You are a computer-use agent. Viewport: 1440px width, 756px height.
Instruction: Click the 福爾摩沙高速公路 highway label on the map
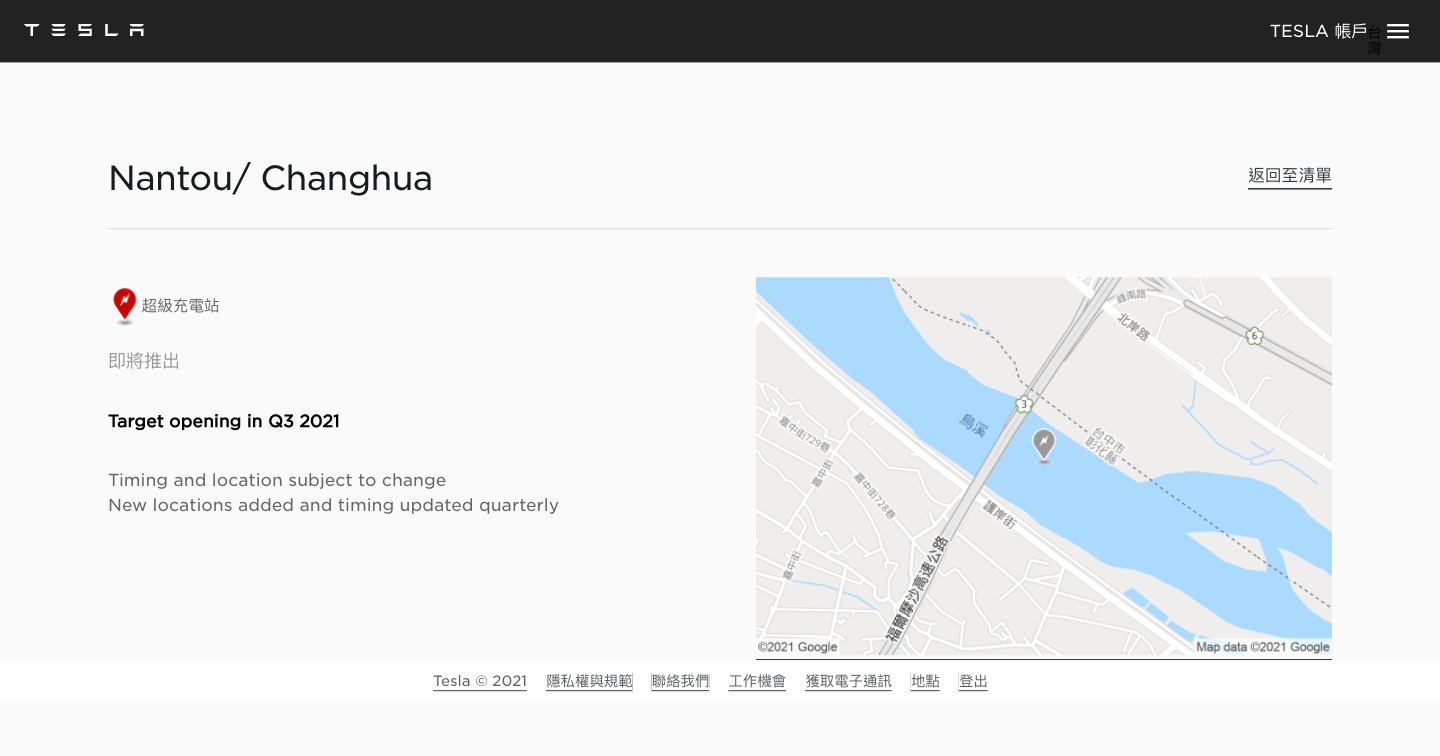pyautogui.click(x=915, y=590)
